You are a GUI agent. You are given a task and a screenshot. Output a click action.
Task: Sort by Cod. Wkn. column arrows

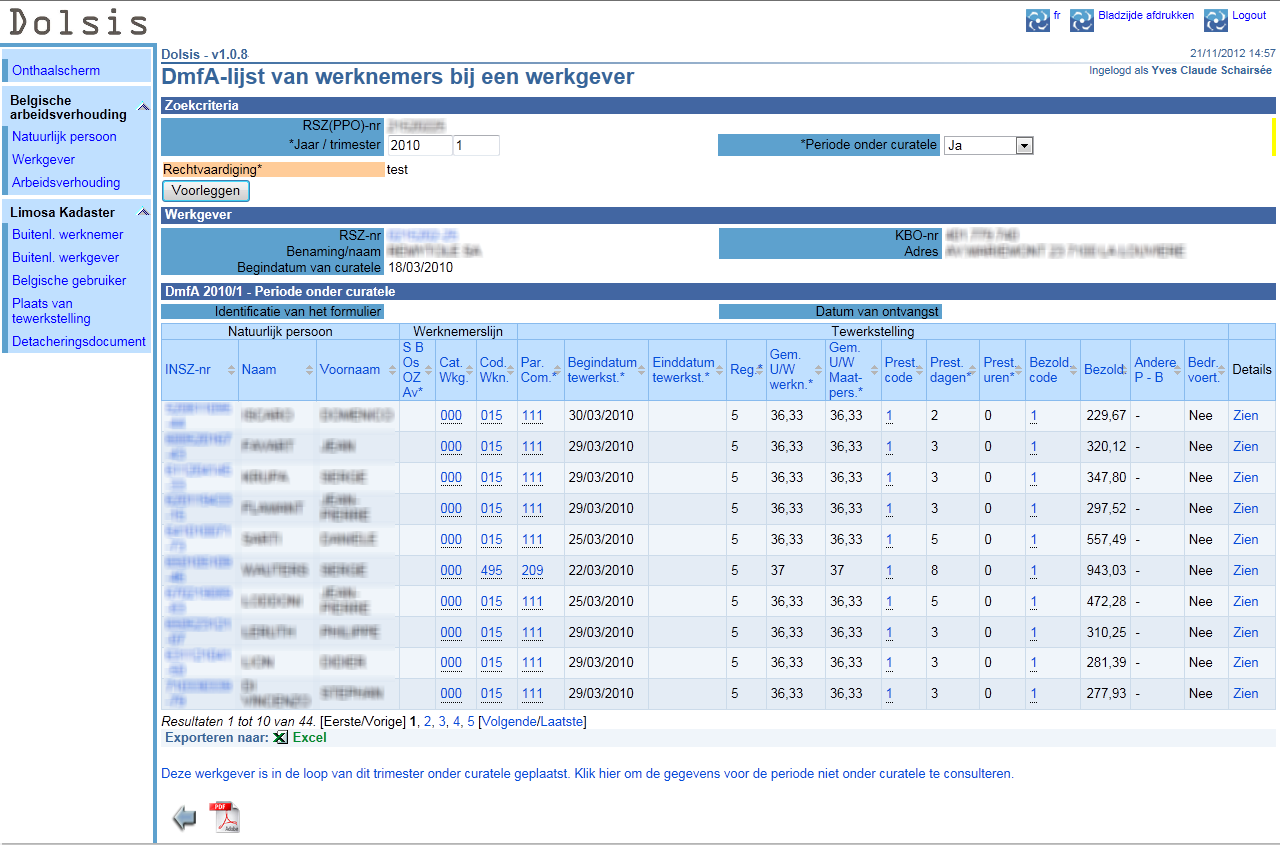coord(511,370)
